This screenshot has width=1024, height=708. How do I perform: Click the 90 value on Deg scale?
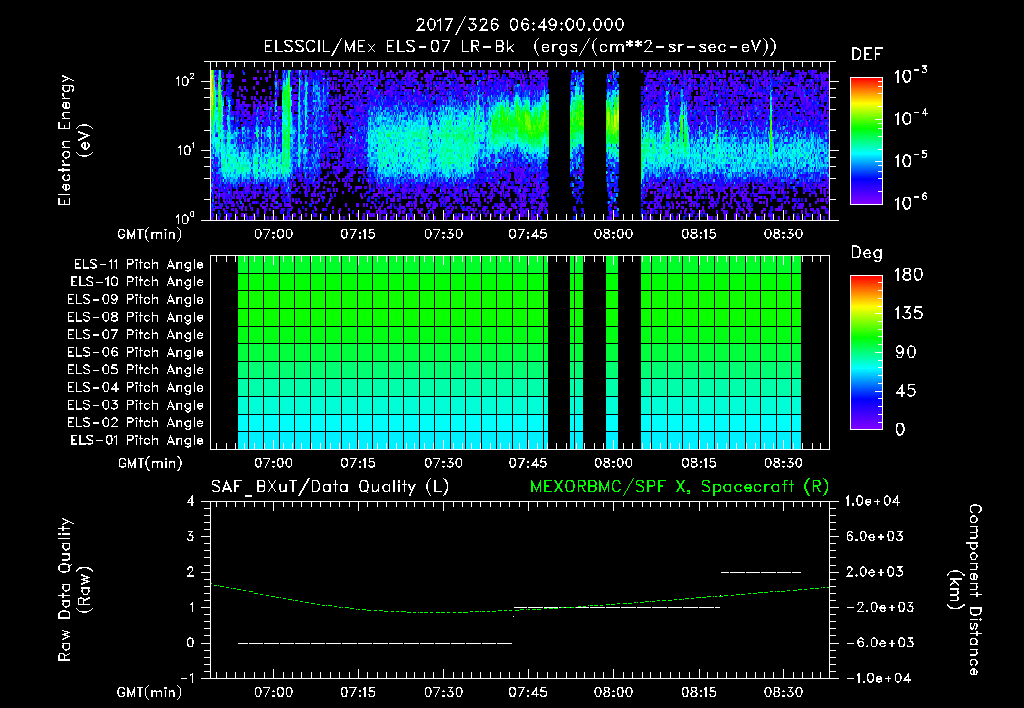point(905,352)
